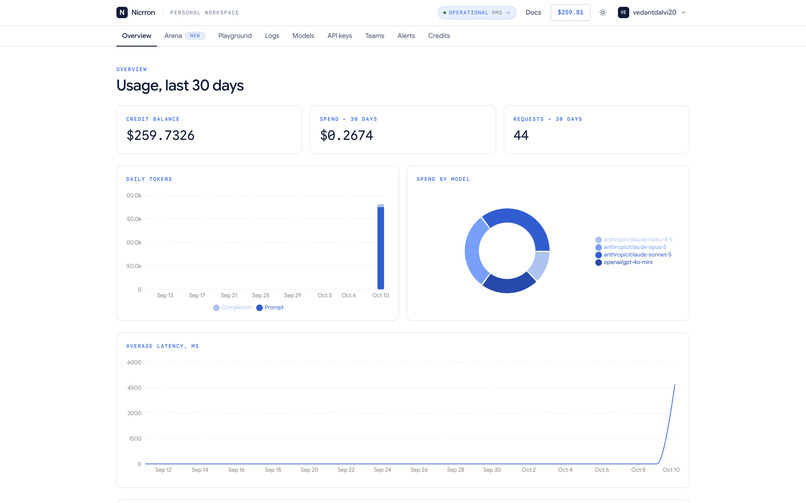Image resolution: width=806 pixels, height=503 pixels.
Task: Open the Playground tab
Action: pyautogui.click(x=235, y=35)
